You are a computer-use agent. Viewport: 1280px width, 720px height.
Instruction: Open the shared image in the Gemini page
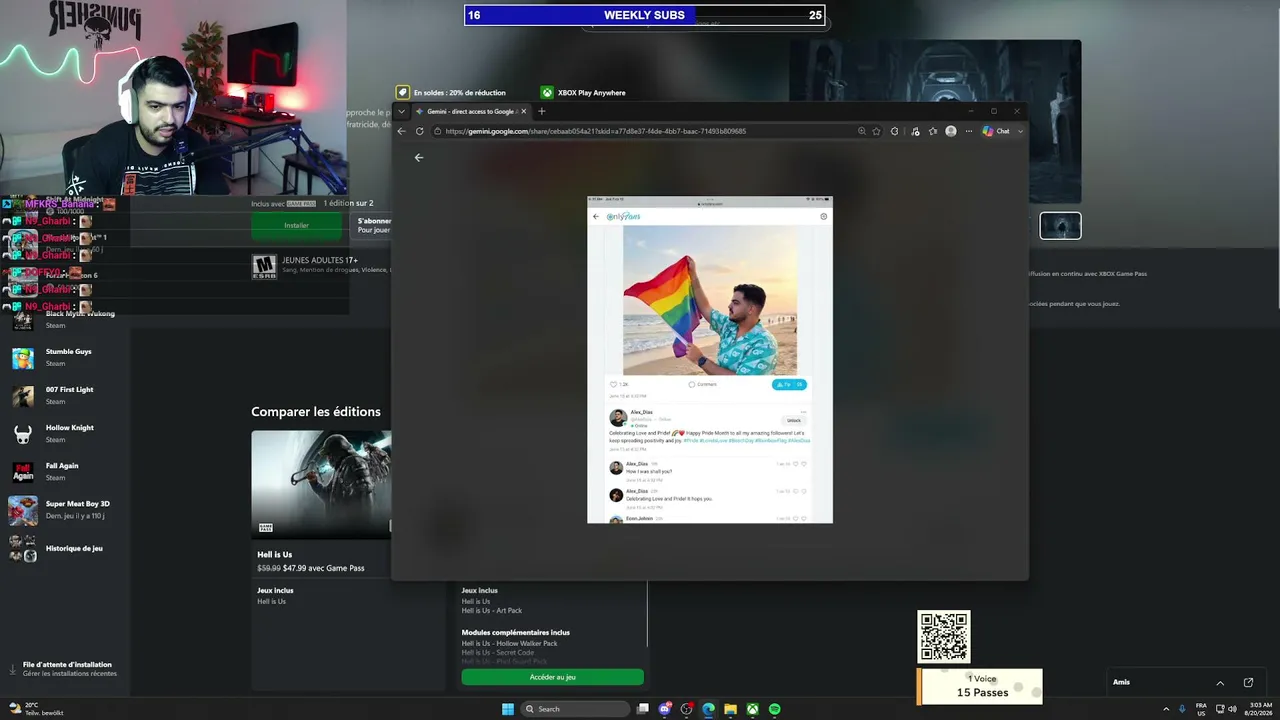pyautogui.click(x=710, y=360)
